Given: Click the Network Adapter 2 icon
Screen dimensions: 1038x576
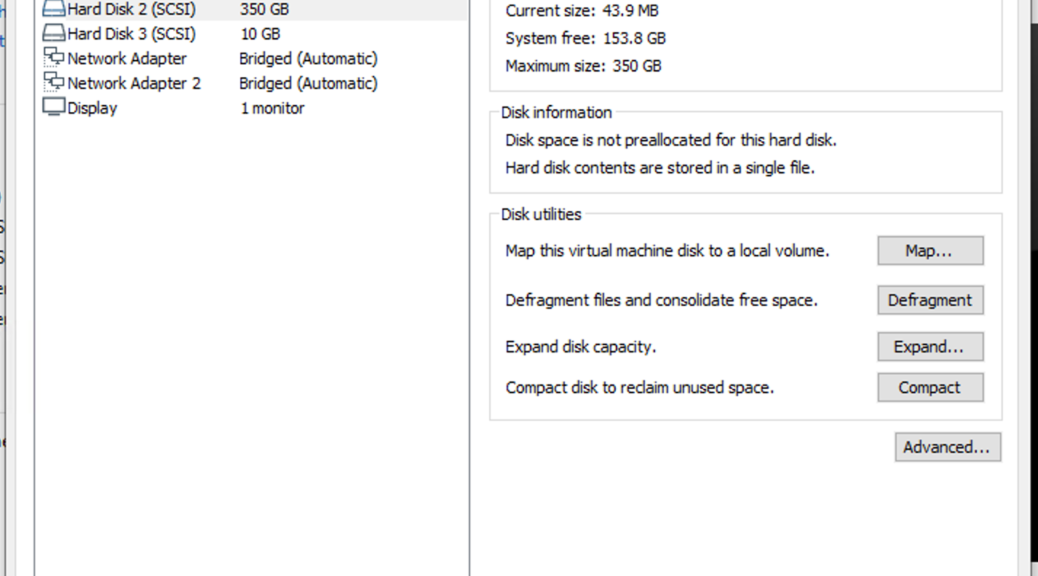Looking at the screenshot, I should [x=54, y=83].
